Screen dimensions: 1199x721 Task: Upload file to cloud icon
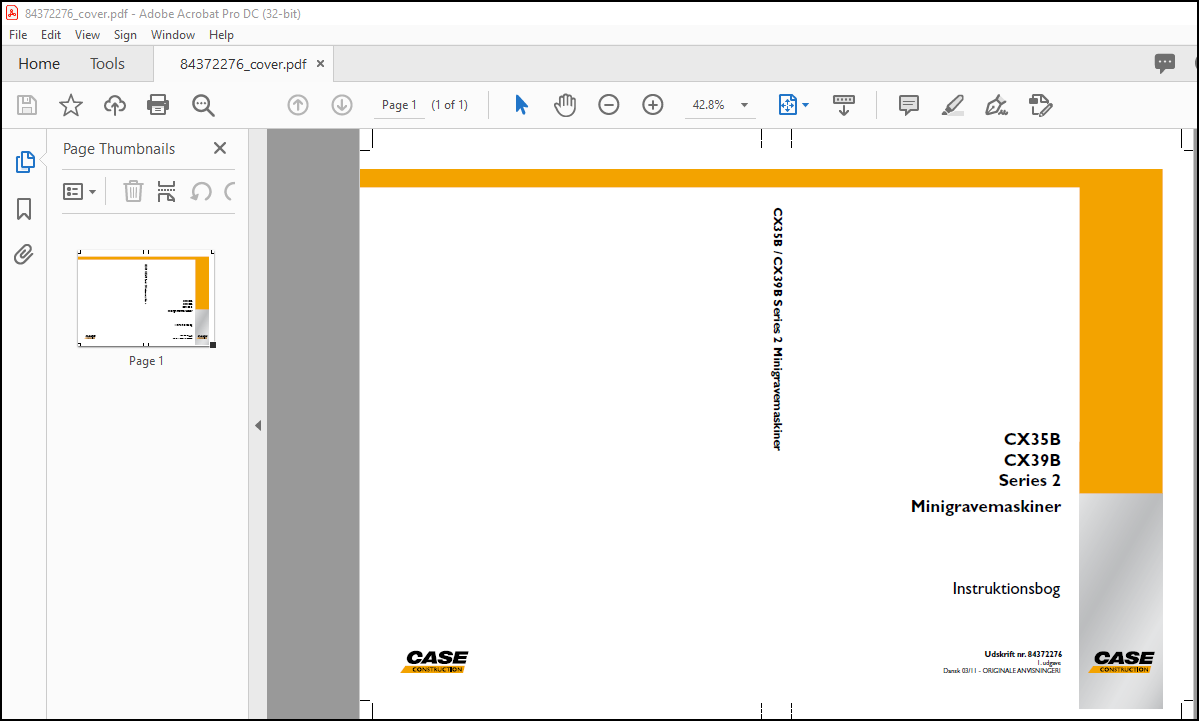[x=115, y=105]
